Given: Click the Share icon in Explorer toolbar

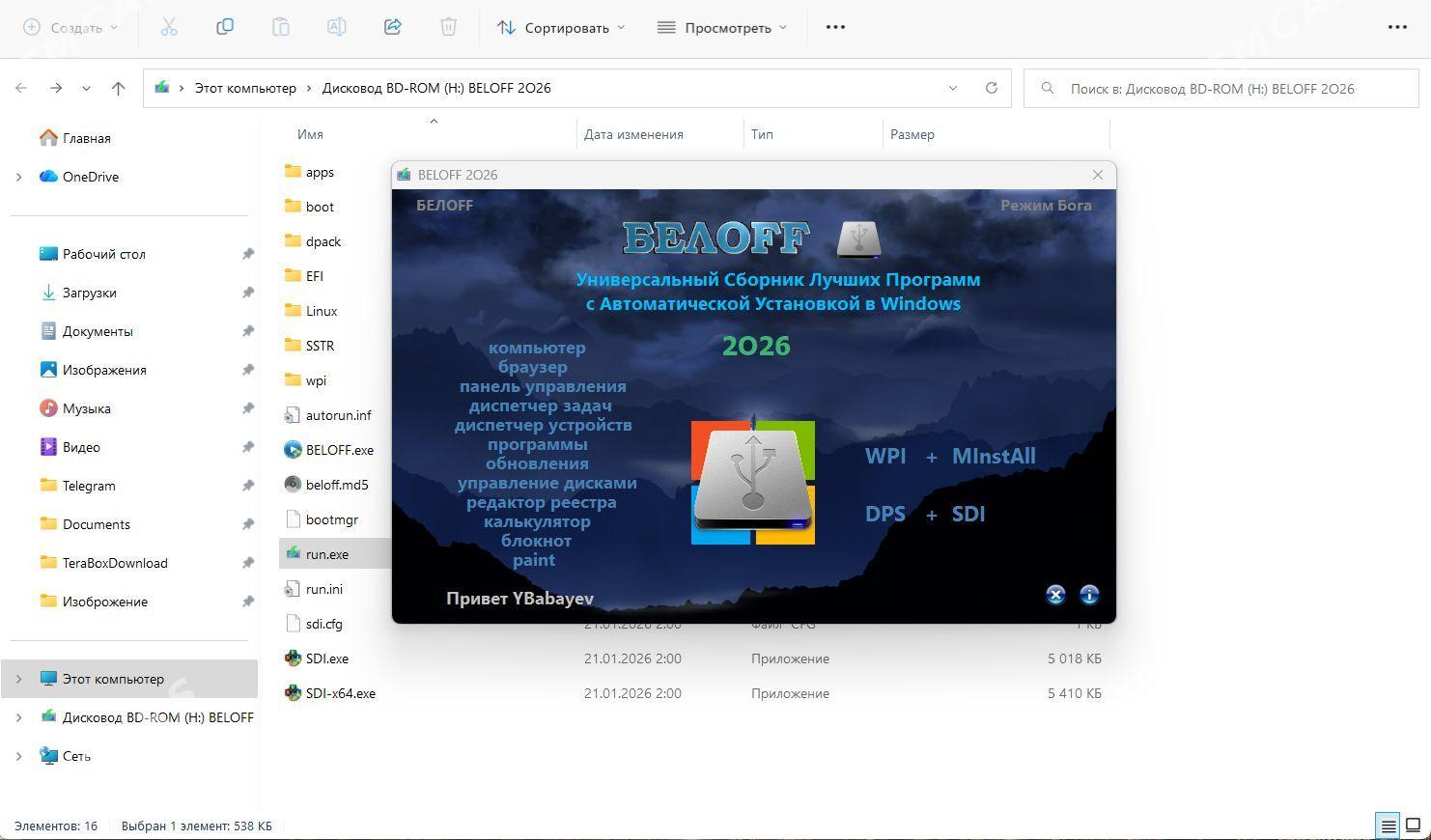Looking at the screenshot, I should coord(392,27).
